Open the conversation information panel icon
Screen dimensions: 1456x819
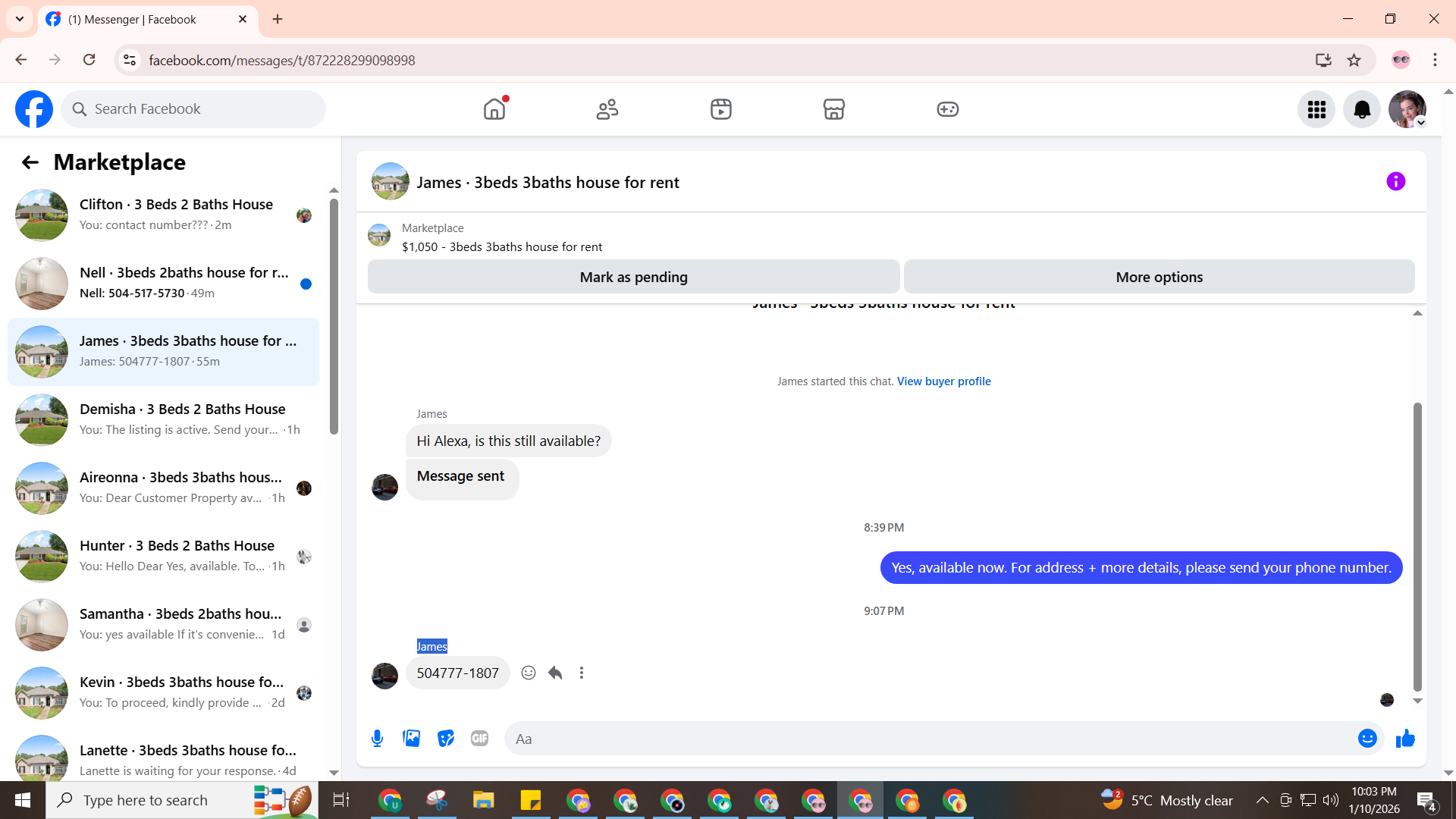click(x=1395, y=181)
